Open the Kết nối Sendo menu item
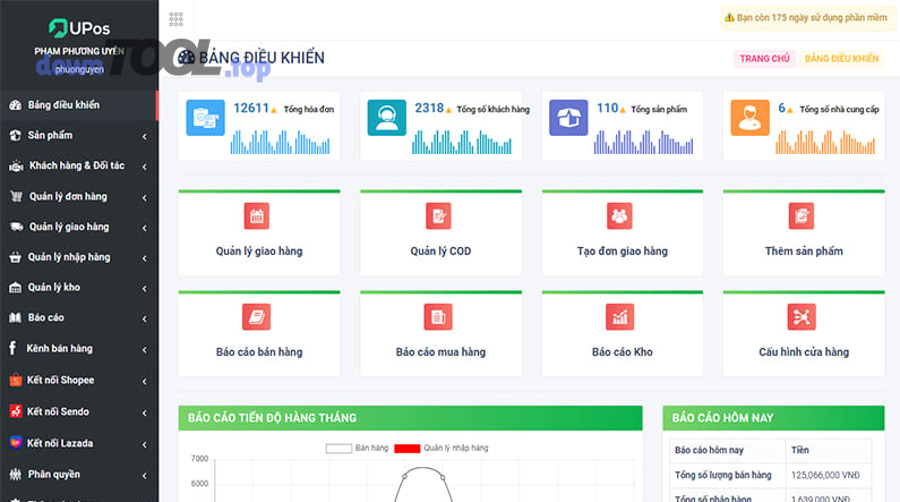 coord(79,411)
